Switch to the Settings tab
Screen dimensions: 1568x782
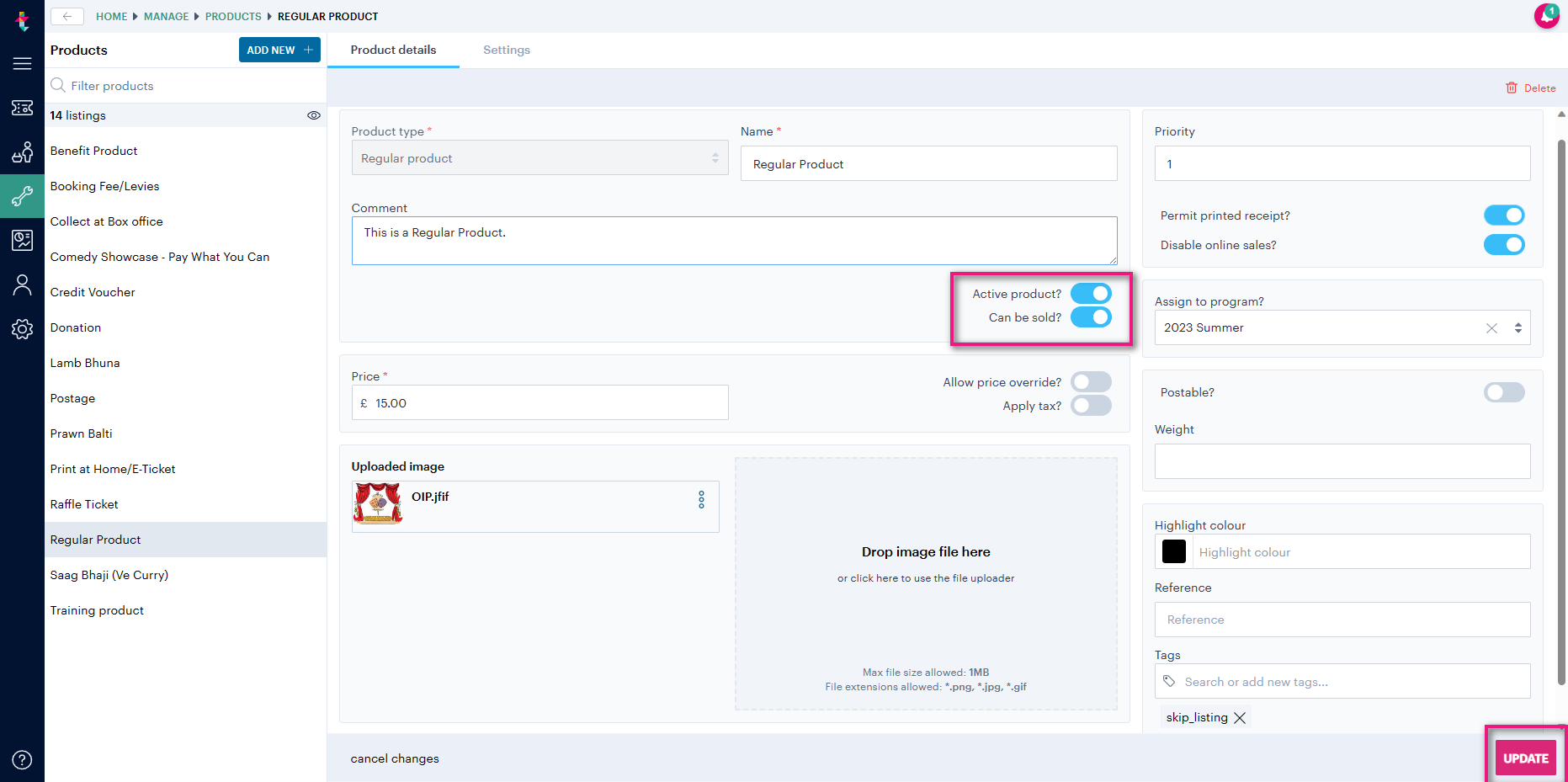(x=507, y=50)
